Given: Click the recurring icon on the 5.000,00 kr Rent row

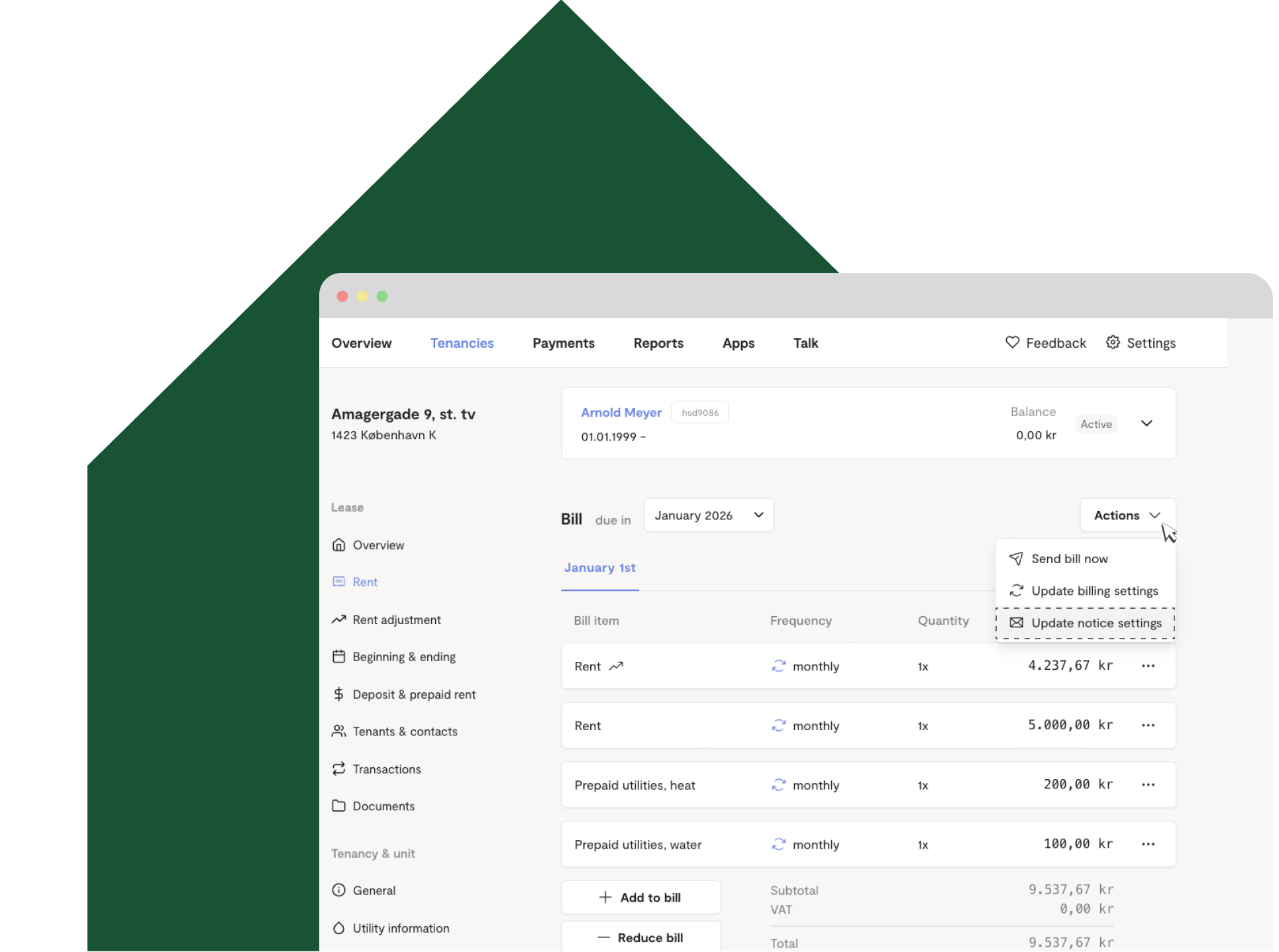Looking at the screenshot, I should [x=778, y=726].
